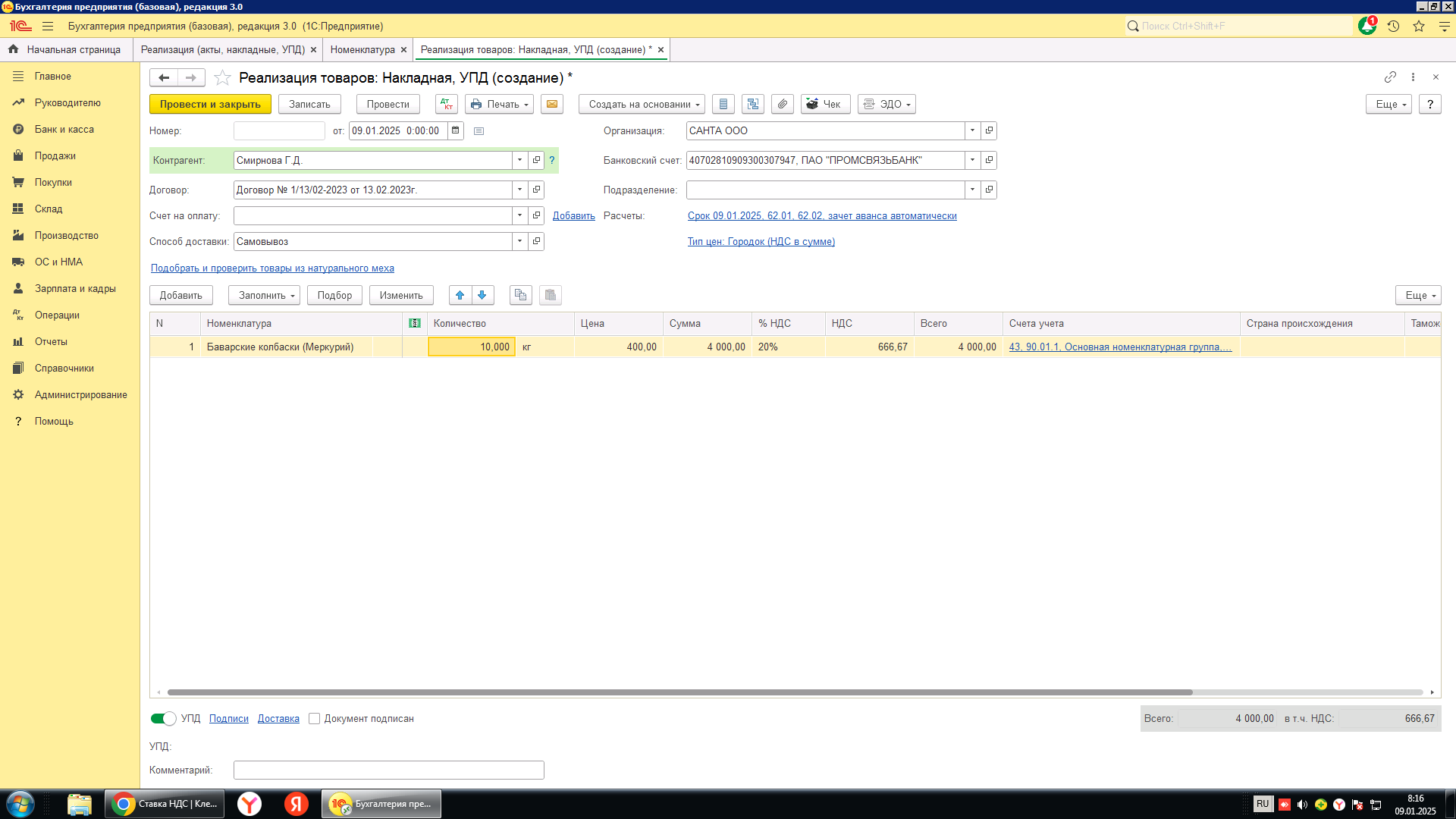
Task: Move table row down with arrow
Action: click(482, 295)
